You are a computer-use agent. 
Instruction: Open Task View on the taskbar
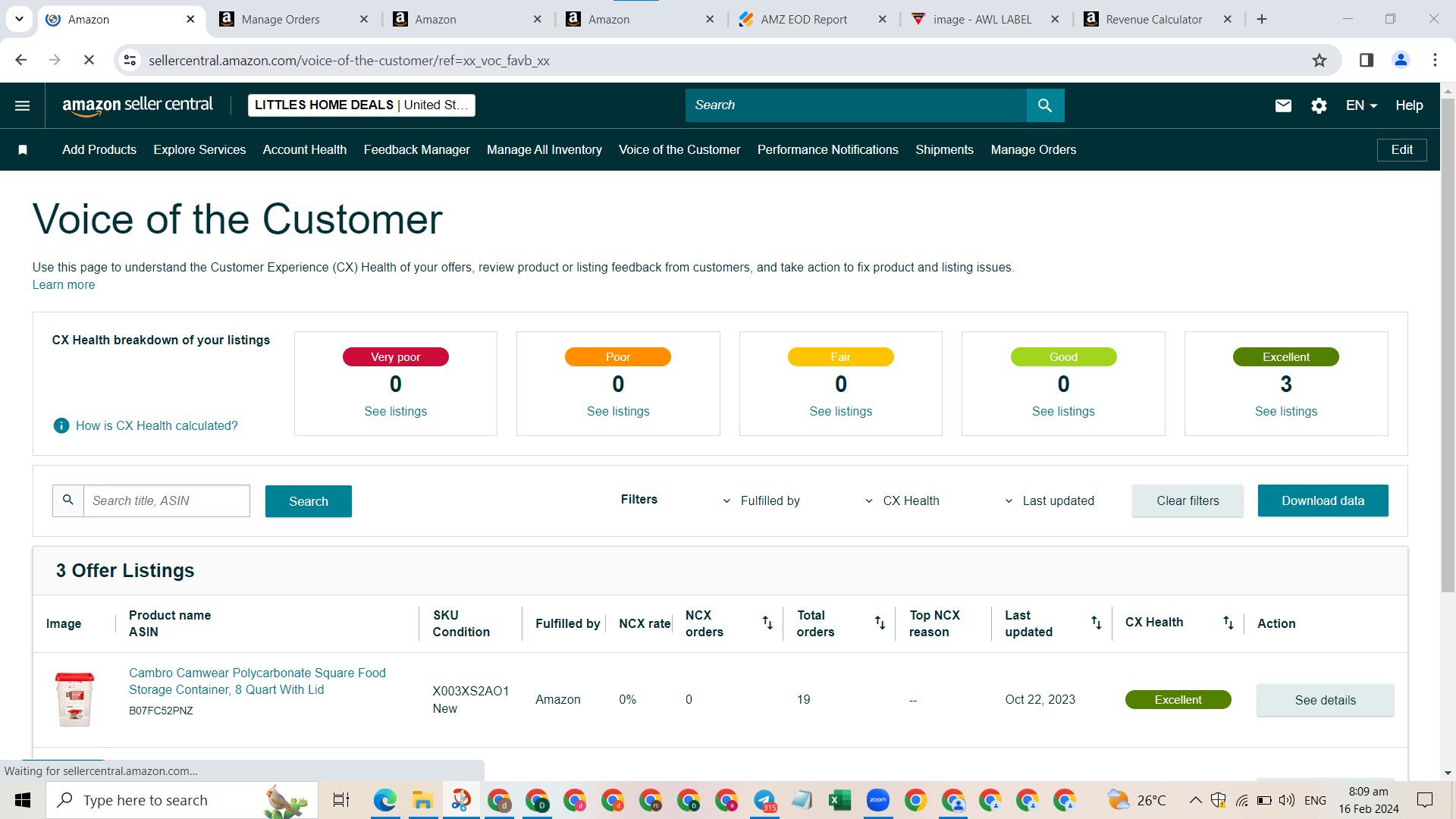pos(341,800)
